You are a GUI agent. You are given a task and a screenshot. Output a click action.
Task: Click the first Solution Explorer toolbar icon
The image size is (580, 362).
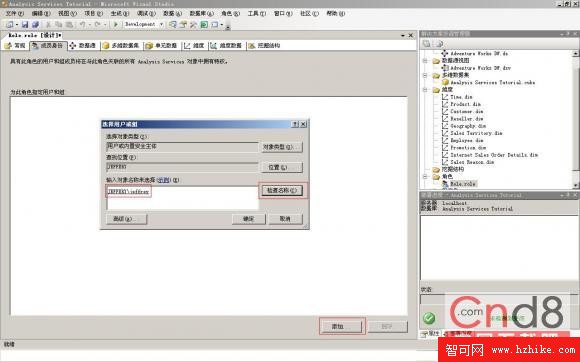(426, 44)
